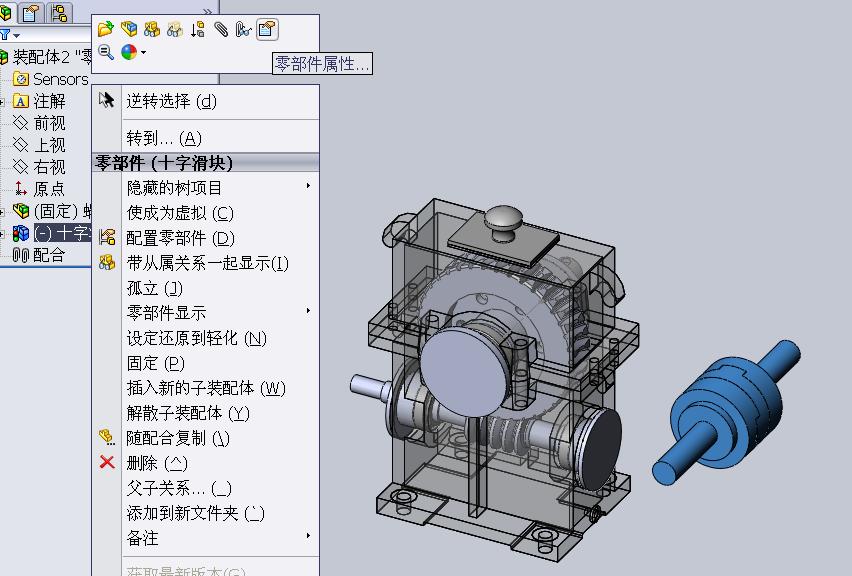Viewport: 852px width, 576px height.
Task: Select the 前视 front plane
Action: pyautogui.click(x=39, y=123)
